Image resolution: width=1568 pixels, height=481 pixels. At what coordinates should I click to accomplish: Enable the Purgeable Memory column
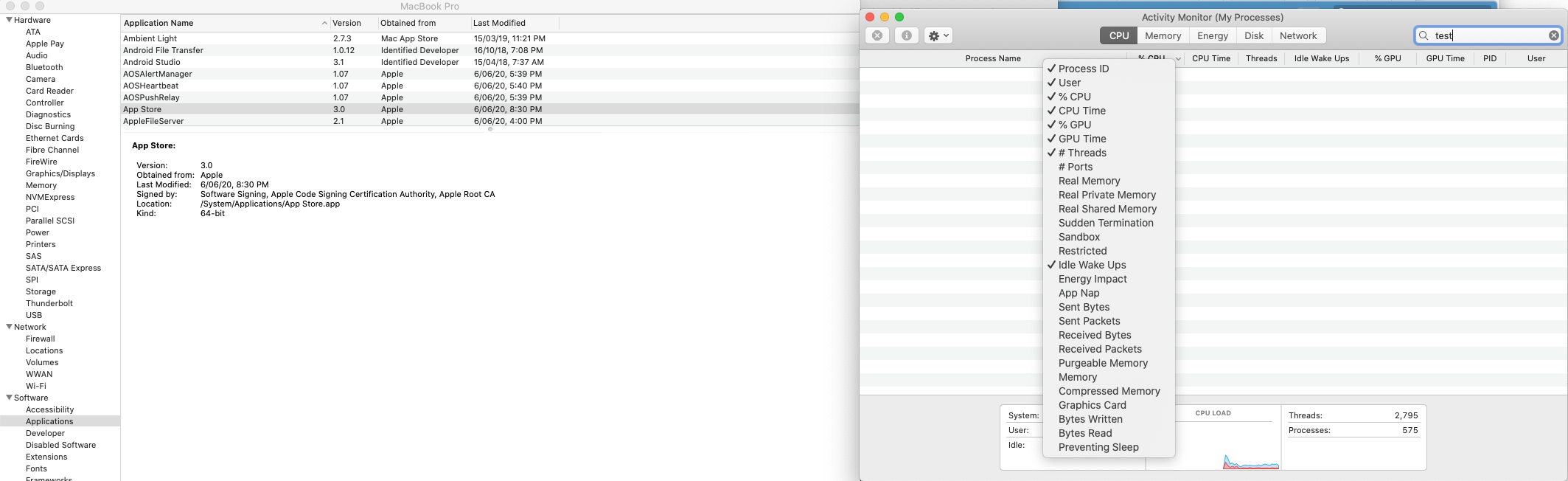pyautogui.click(x=1109, y=363)
